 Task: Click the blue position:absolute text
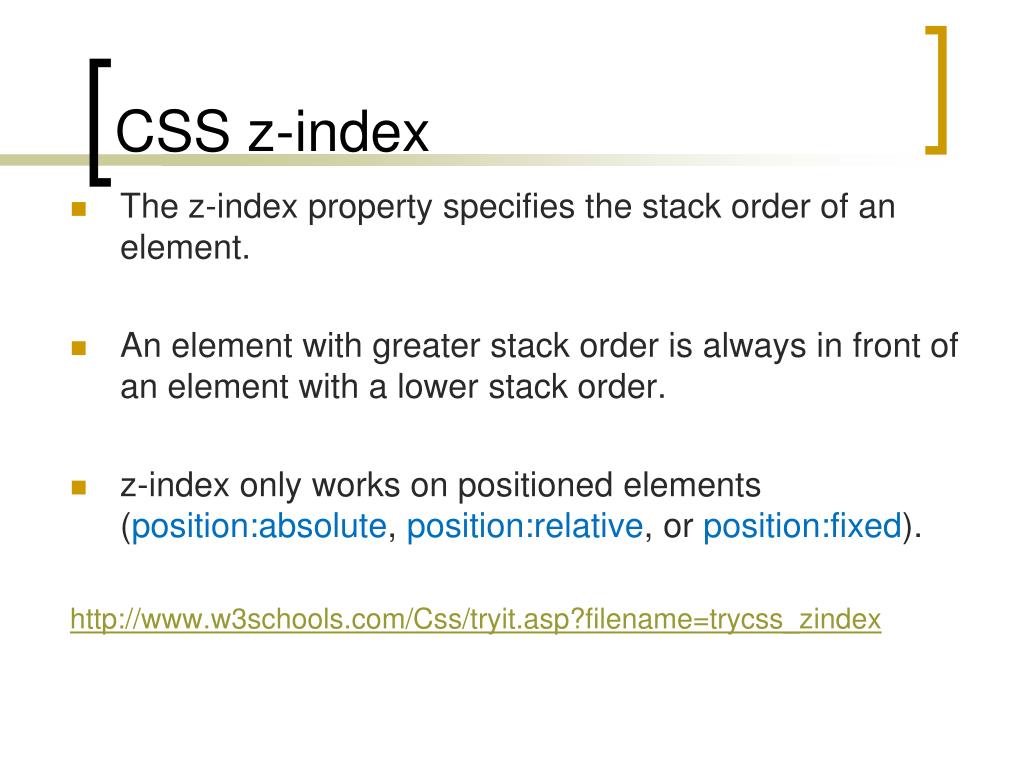(259, 526)
